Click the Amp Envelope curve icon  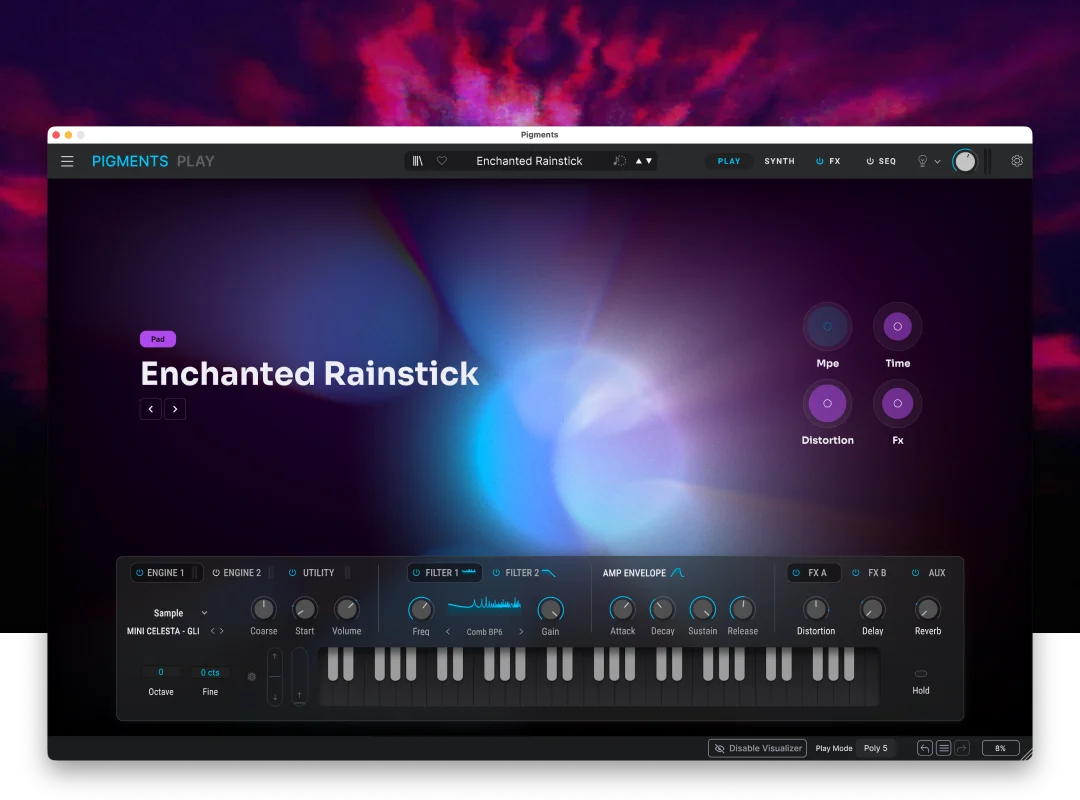pyautogui.click(x=677, y=573)
